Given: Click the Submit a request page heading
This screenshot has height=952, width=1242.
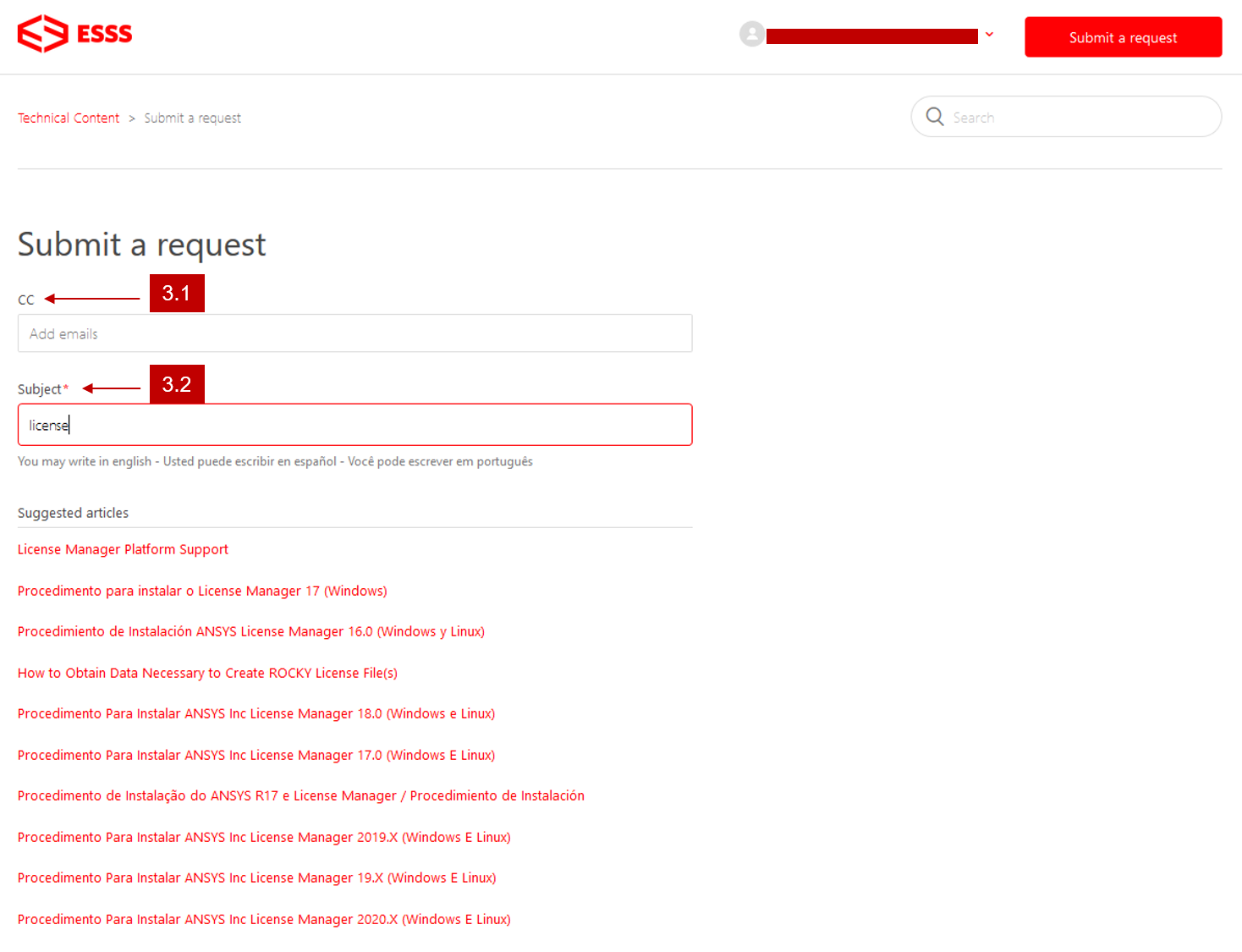Looking at the screenshot, I should 141,245.
